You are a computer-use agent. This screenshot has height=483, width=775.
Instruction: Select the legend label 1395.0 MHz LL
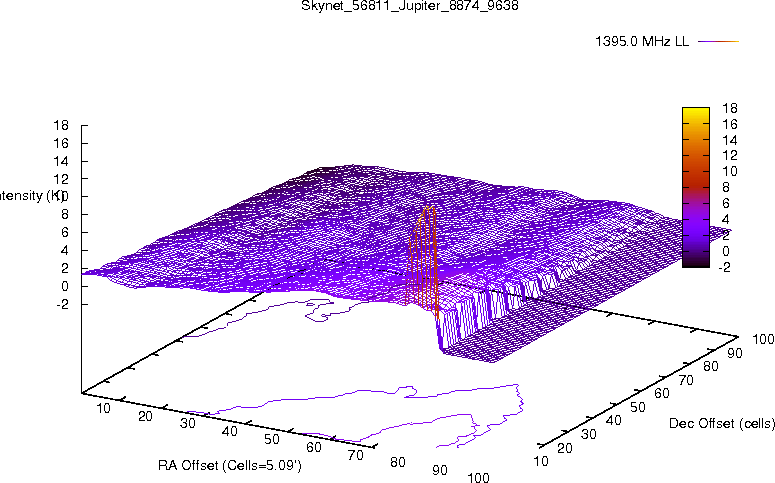(642, 42)
